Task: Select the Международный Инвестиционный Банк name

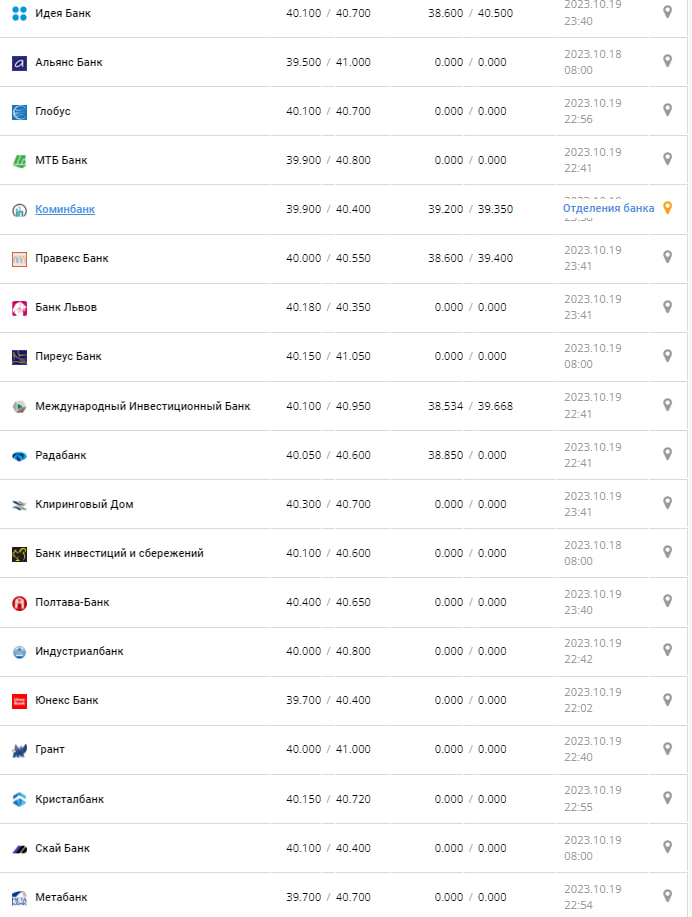Action: coord(143,406)
